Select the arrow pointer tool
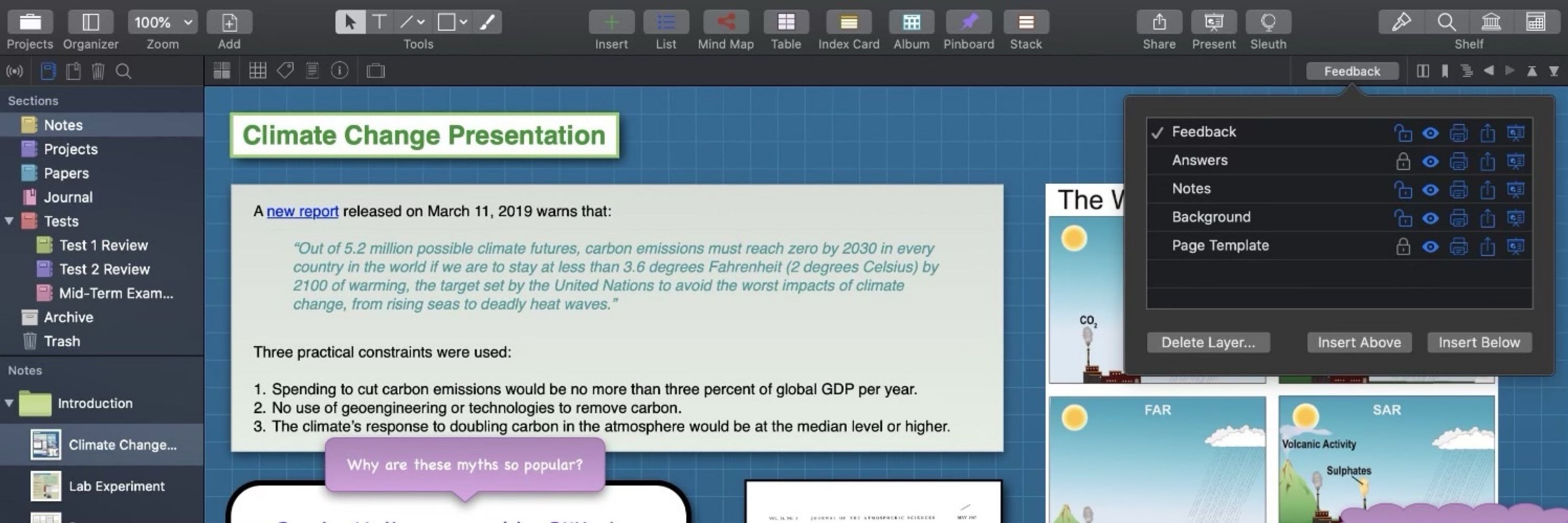Image resolution: width=1568 pixels, height=523 pixels. [350, 22]
